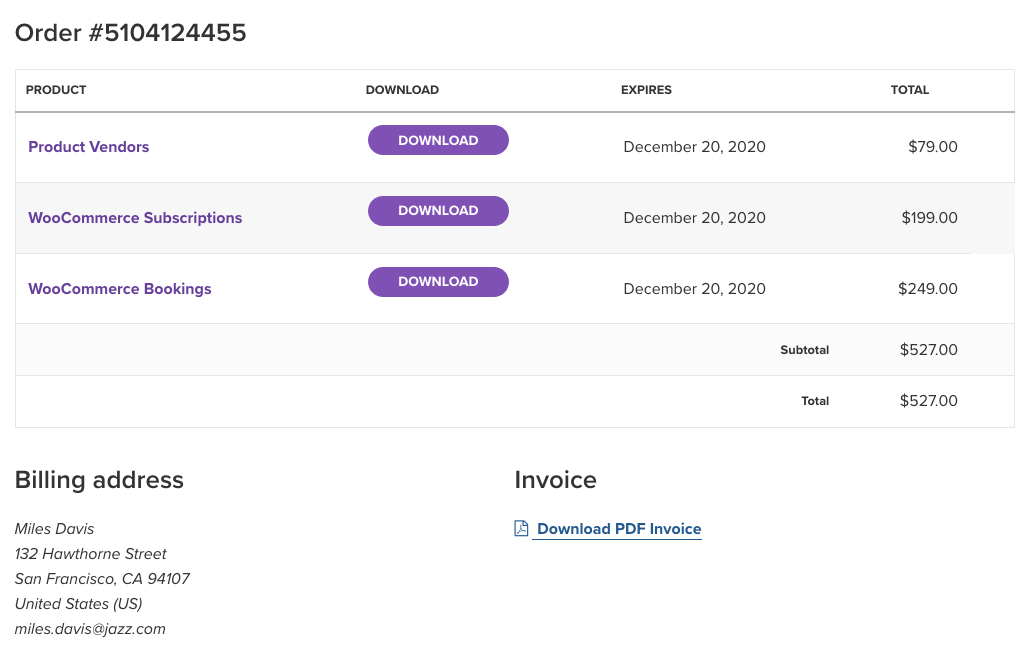Select the PRODUCT column header

[56, 90]
